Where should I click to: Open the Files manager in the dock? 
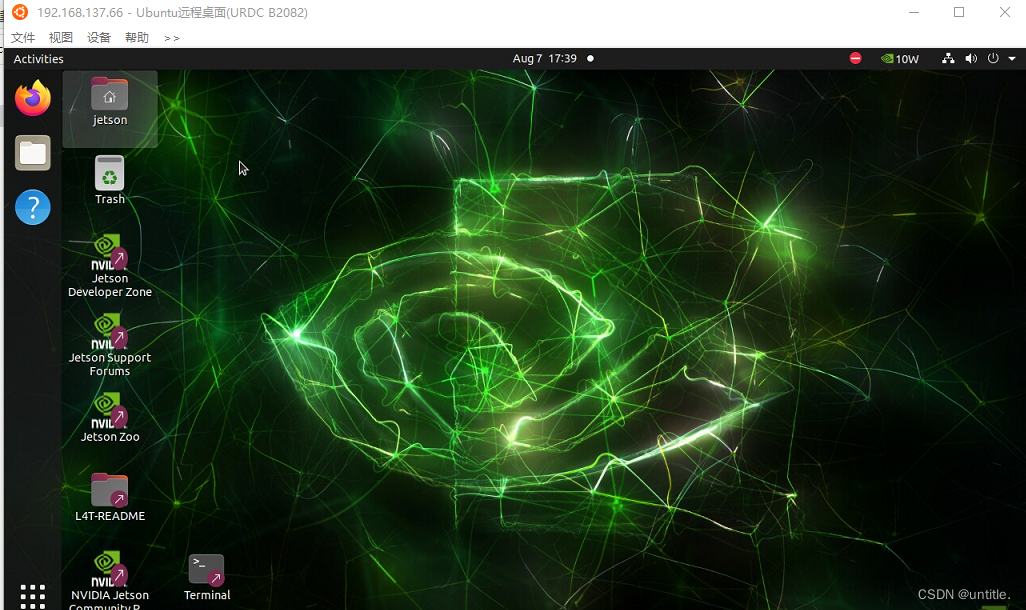click(33, 153)
